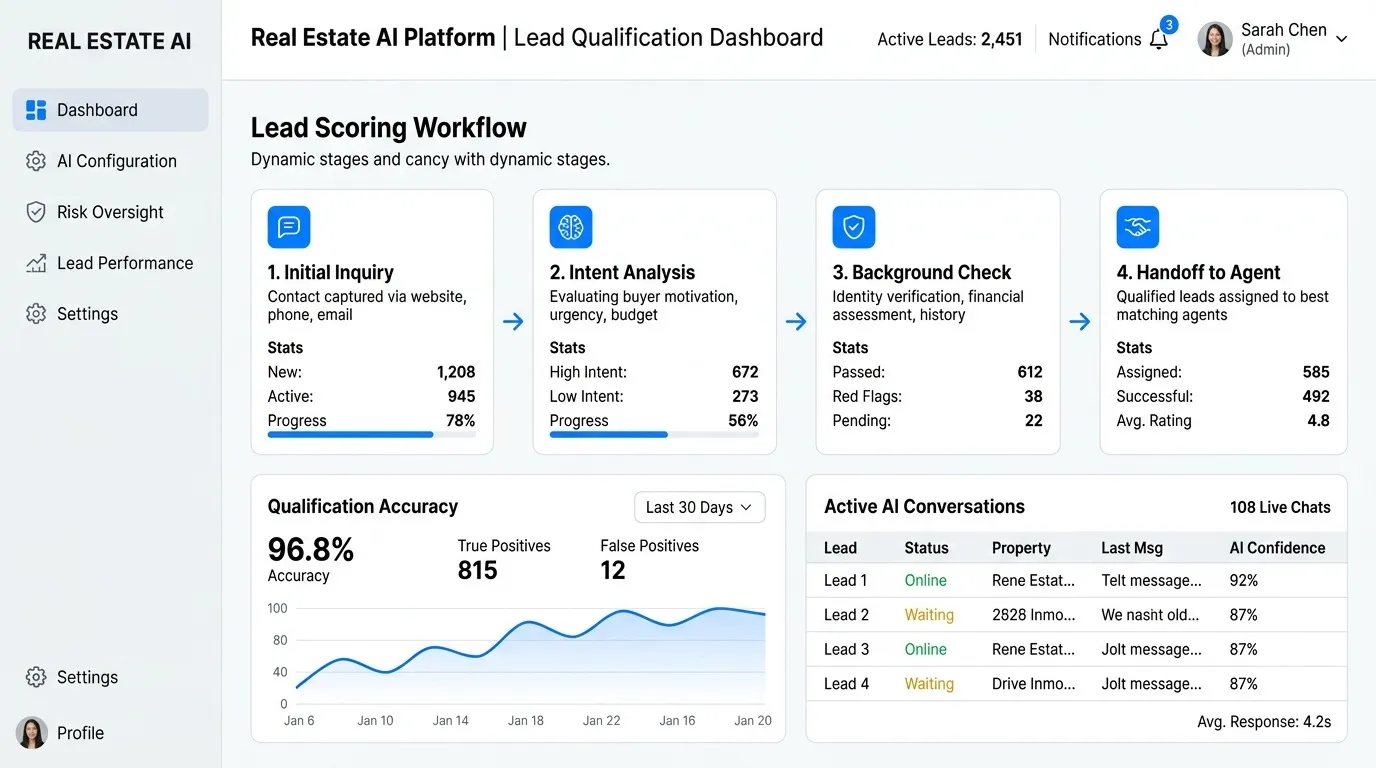Open the Last 30 Days dropdown
The height and width of the screenshot is (768, 1376).
click(x=700, y=507)
